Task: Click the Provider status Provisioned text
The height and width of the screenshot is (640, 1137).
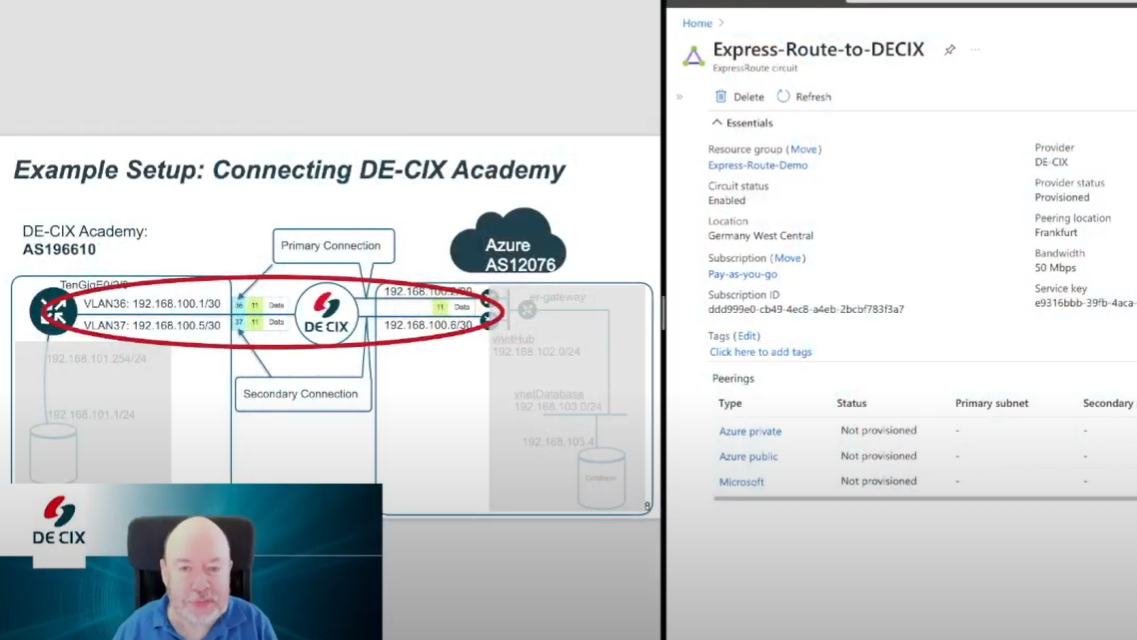Action: pyautogui.click(x=1062, y=198)
